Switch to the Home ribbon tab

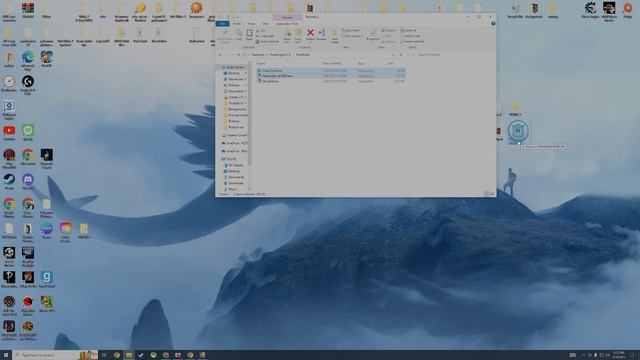tap(237, 24)
